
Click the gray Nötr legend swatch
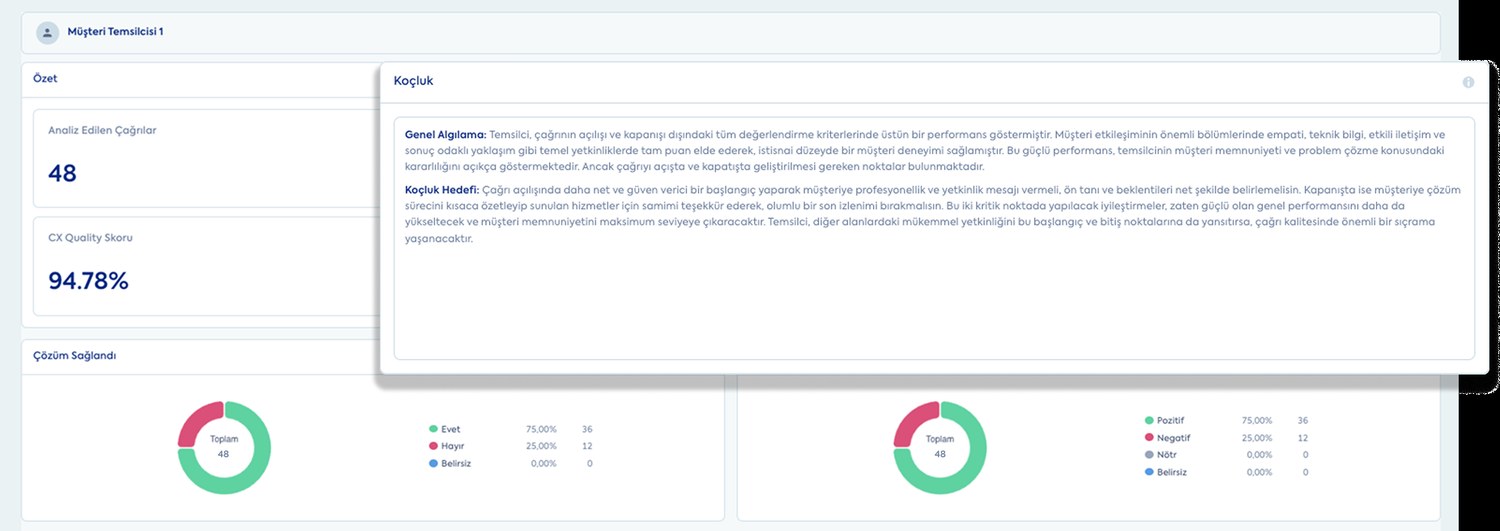click(x=1148, y=455)
